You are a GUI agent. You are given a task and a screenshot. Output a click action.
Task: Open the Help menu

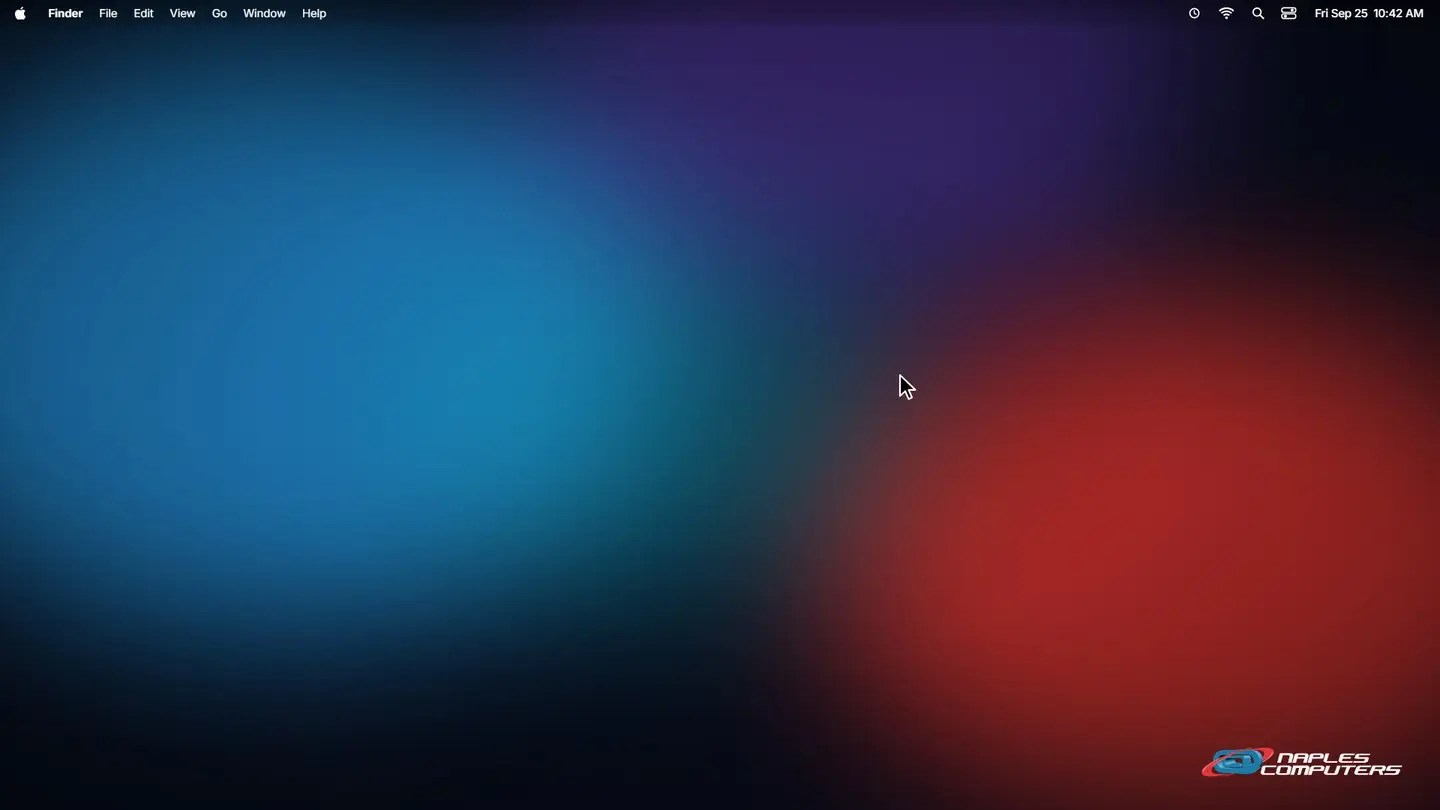(314, 13)
